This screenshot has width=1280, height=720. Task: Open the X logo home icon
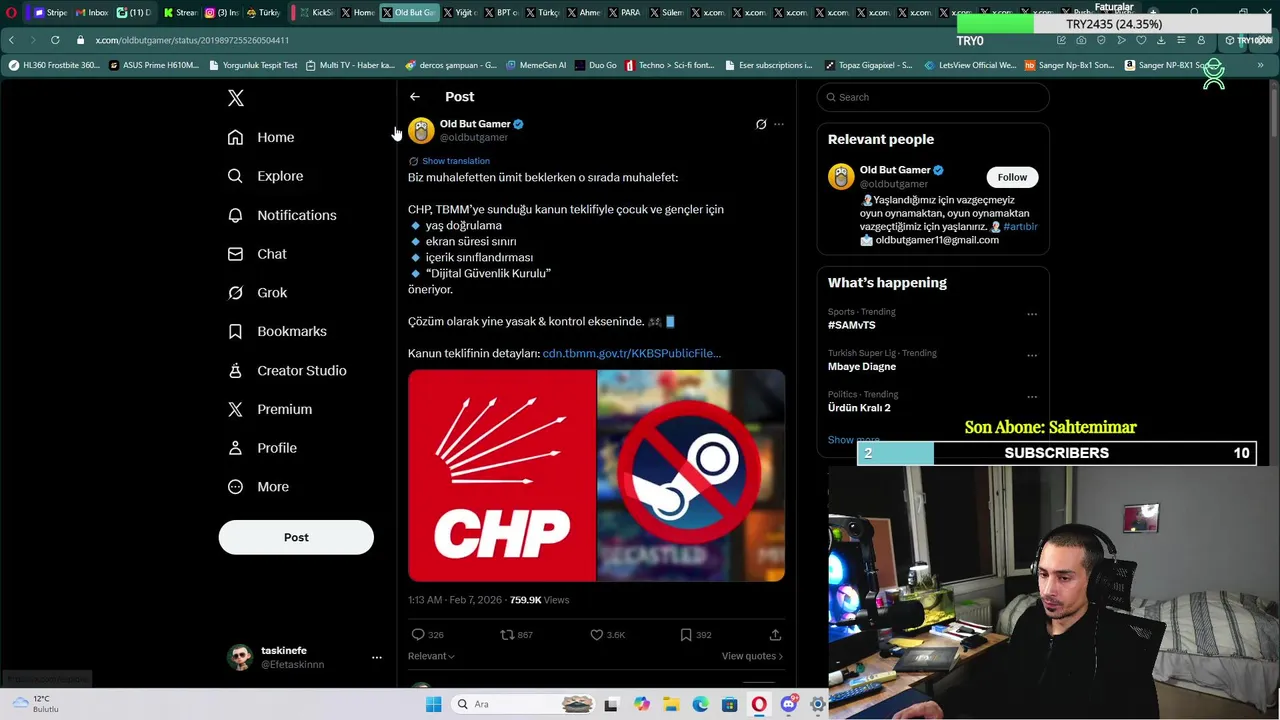[x=236, y=97]
